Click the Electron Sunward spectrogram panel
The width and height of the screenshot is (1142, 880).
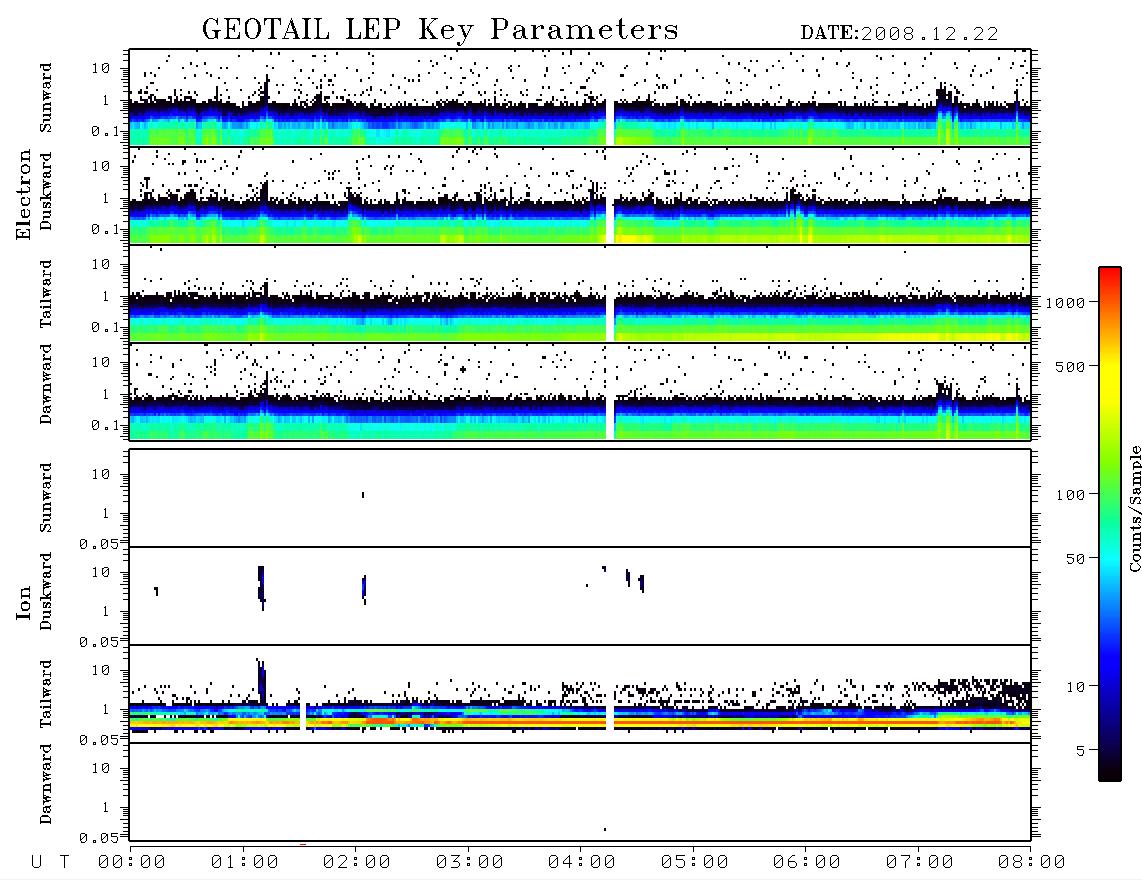coord(580,98)
